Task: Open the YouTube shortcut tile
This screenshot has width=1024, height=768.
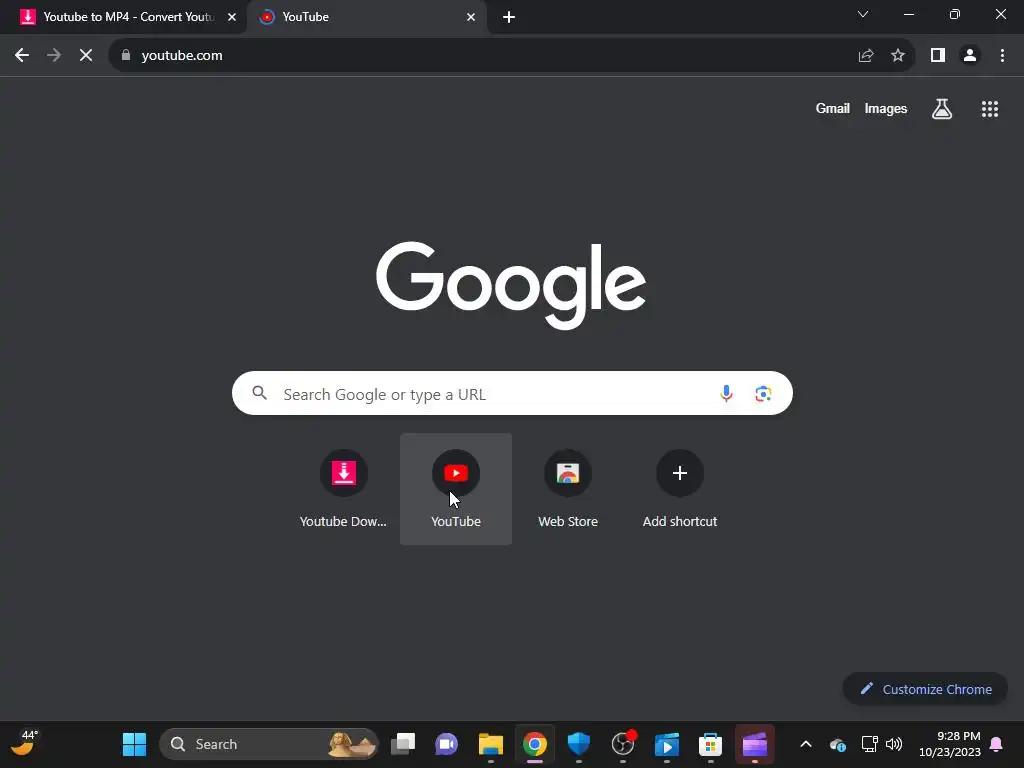Action: pos(456,488)
